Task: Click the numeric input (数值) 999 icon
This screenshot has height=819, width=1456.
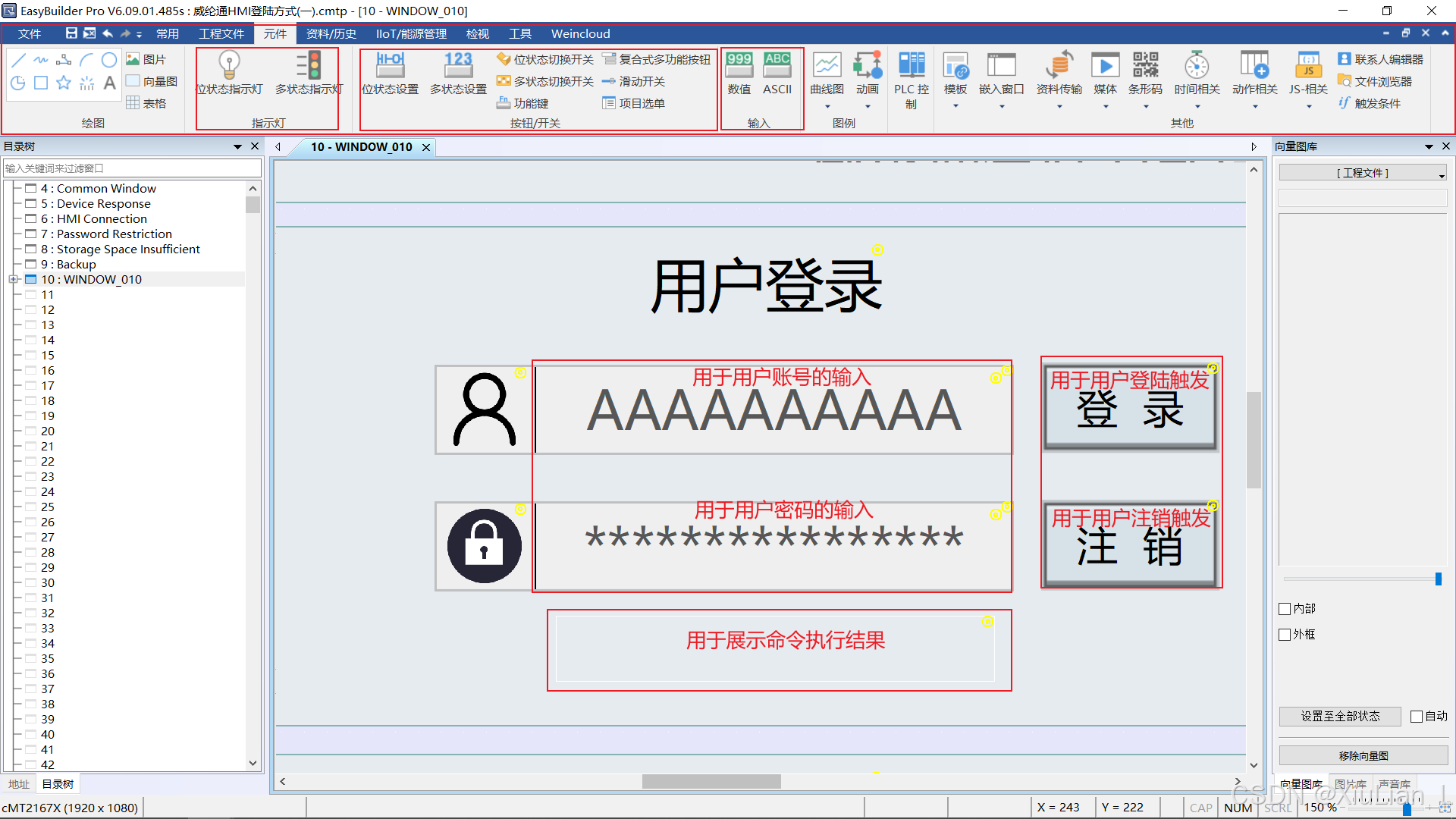Action: pos(739,66)
